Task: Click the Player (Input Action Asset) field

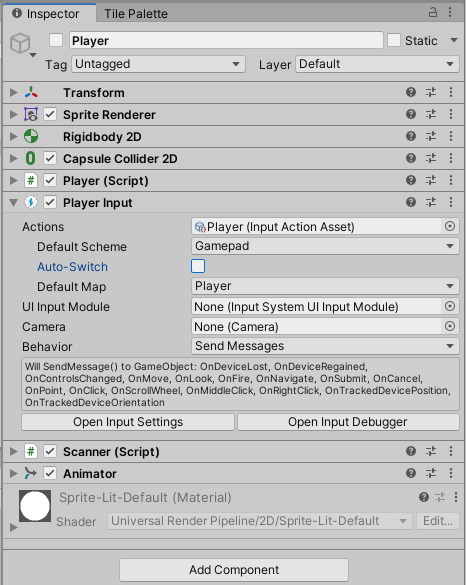Action: [317, 226]
